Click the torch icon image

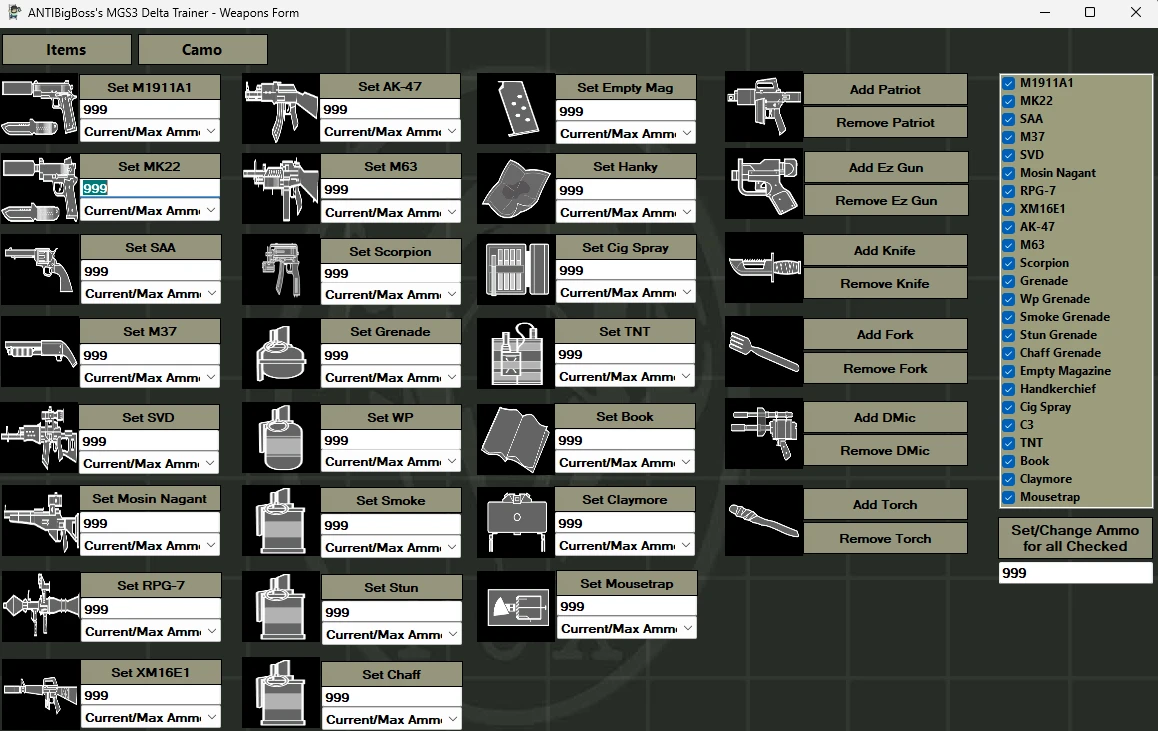click(x=764, y=521)
